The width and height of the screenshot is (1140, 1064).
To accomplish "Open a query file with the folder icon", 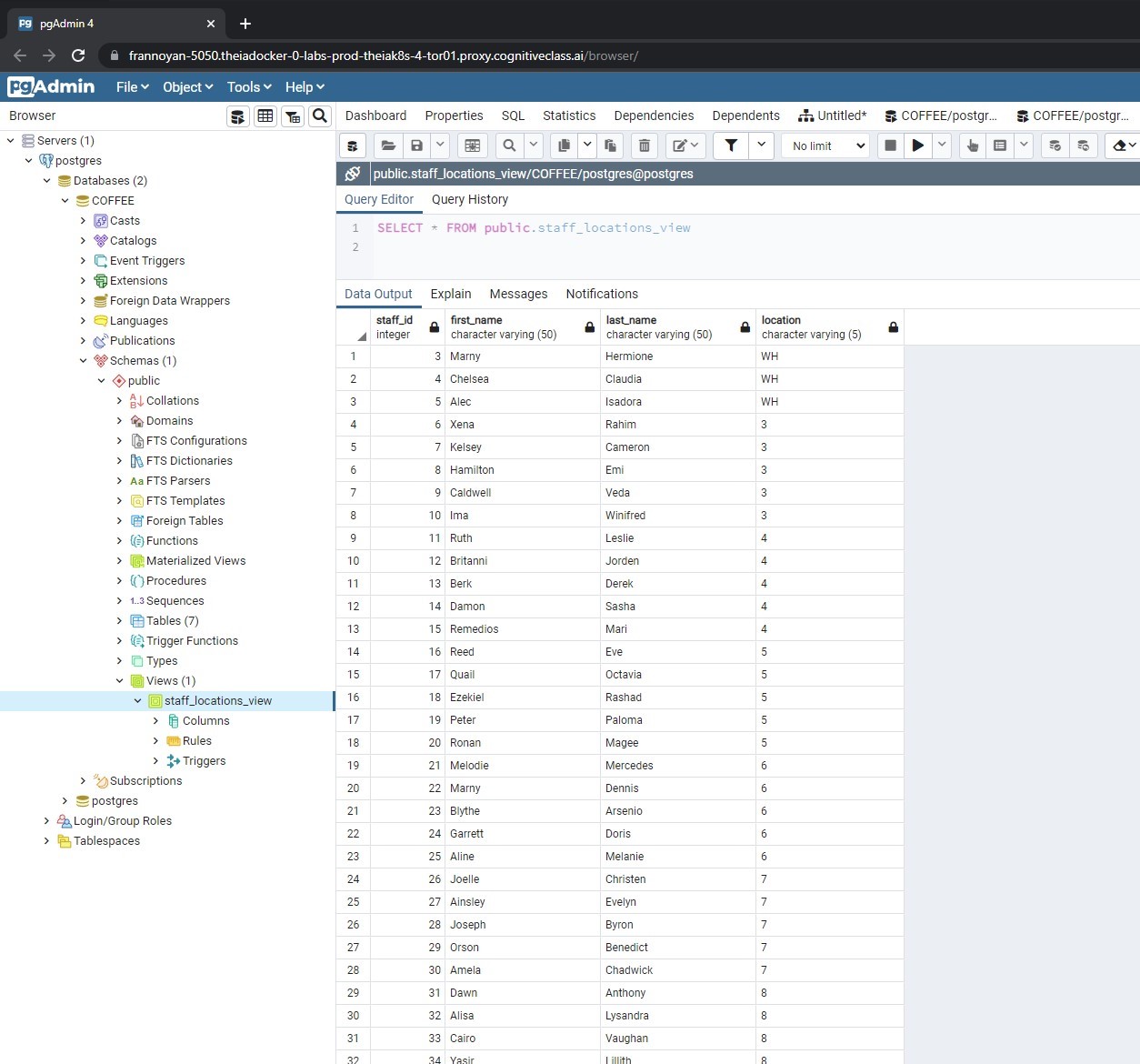I will tap(388, 146).
